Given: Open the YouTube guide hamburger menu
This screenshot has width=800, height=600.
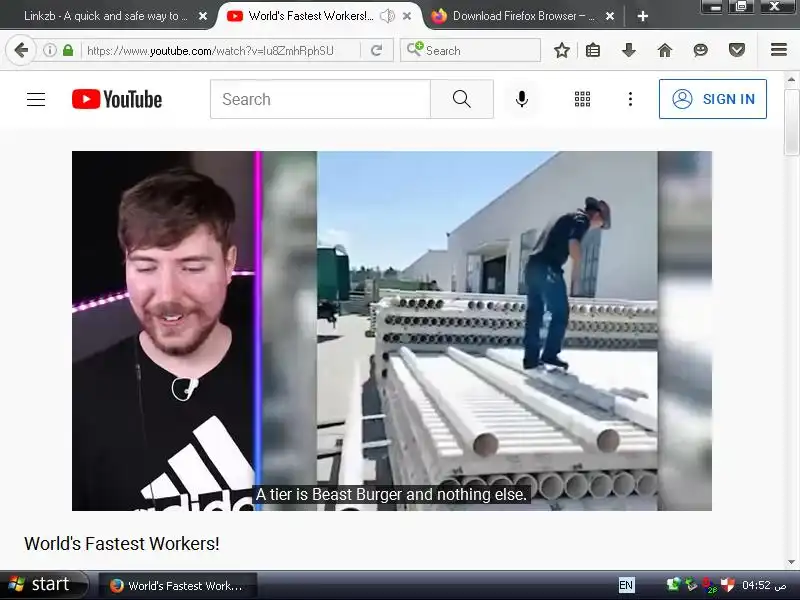Looking at the screenshot, I should (x=36, y=99).
